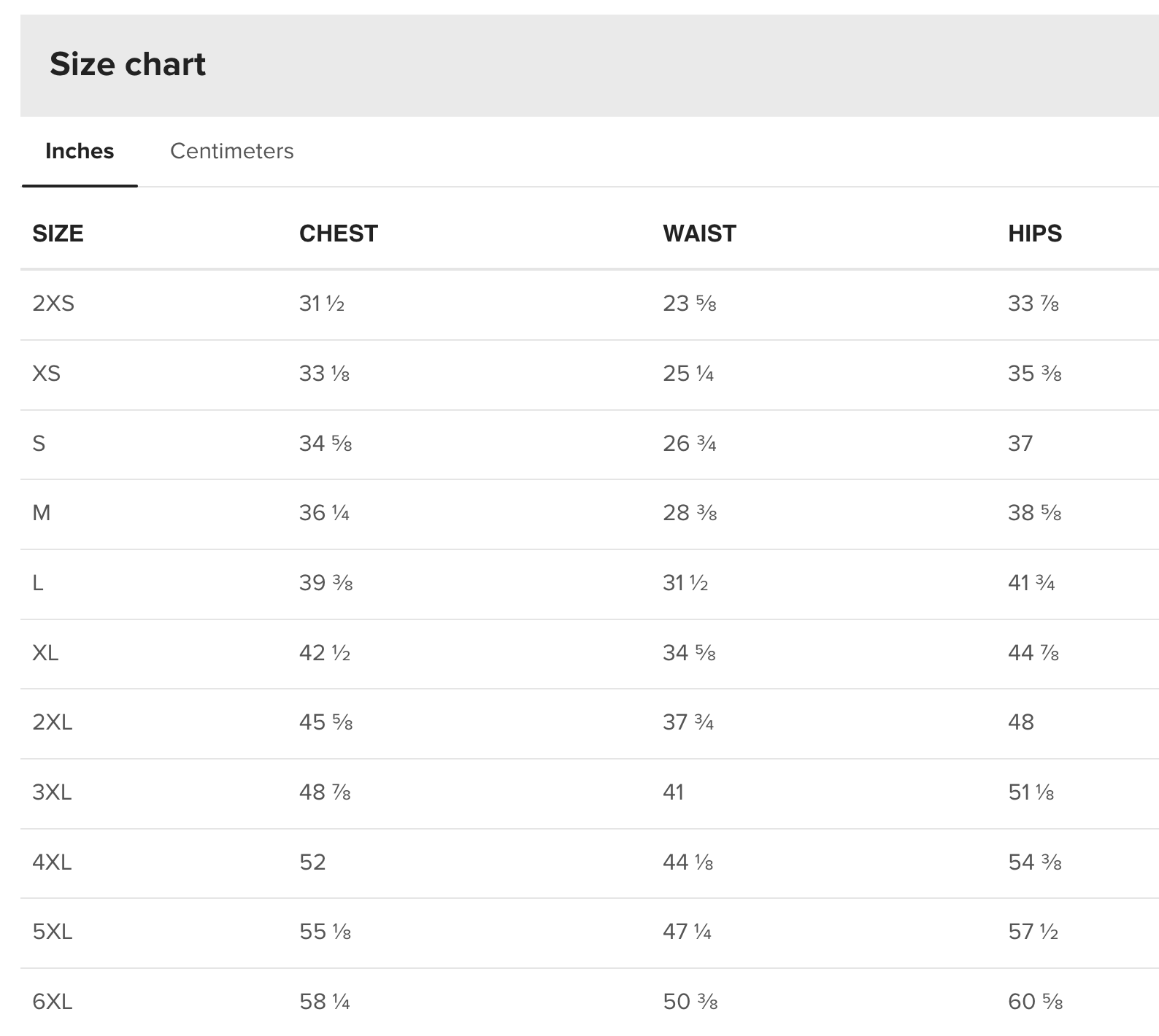Click the SIZE column header
Screen dimensions: 1159x1036
(x=58, y=233)
